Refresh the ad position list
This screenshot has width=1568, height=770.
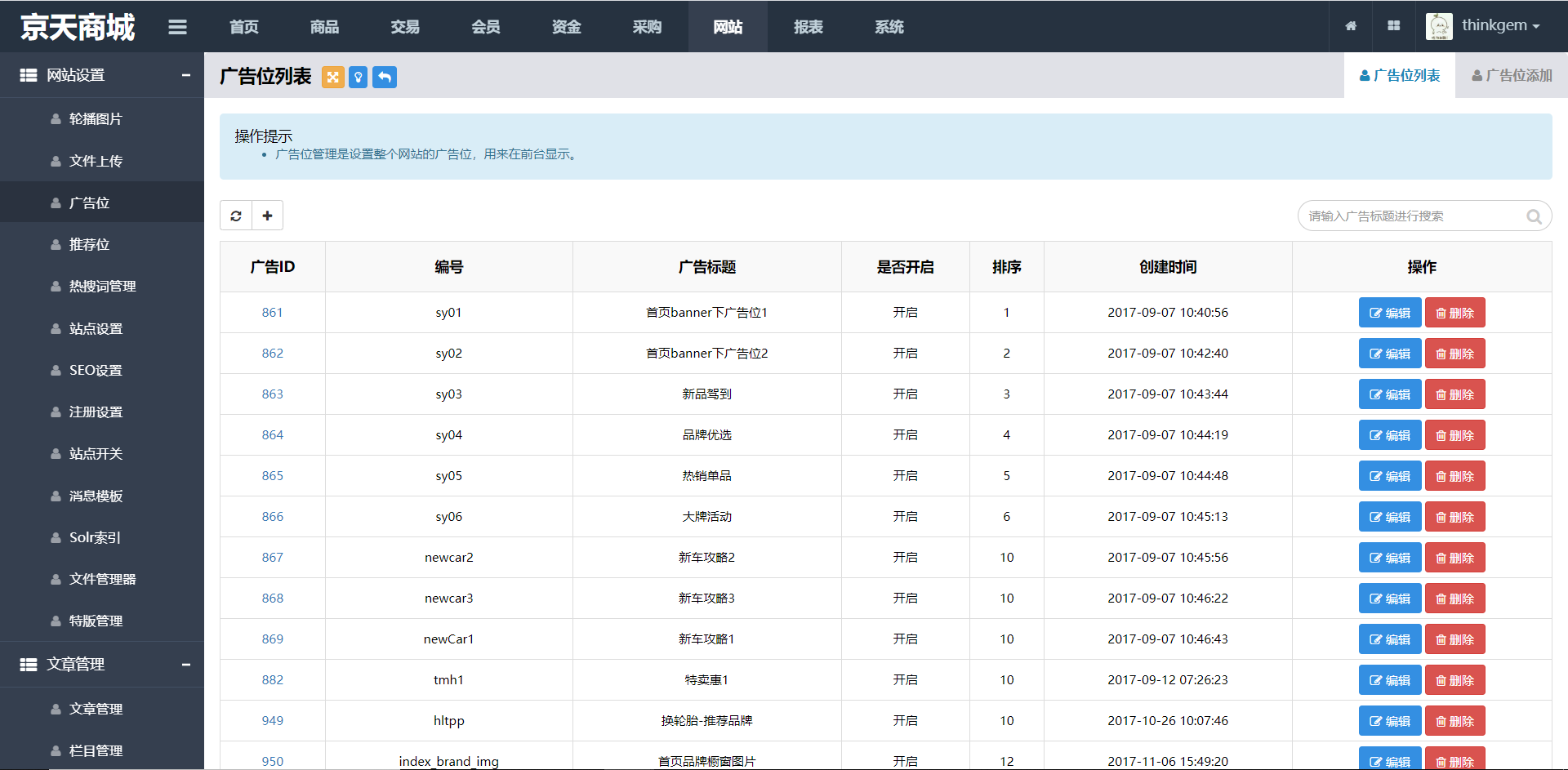click(236, 216)
